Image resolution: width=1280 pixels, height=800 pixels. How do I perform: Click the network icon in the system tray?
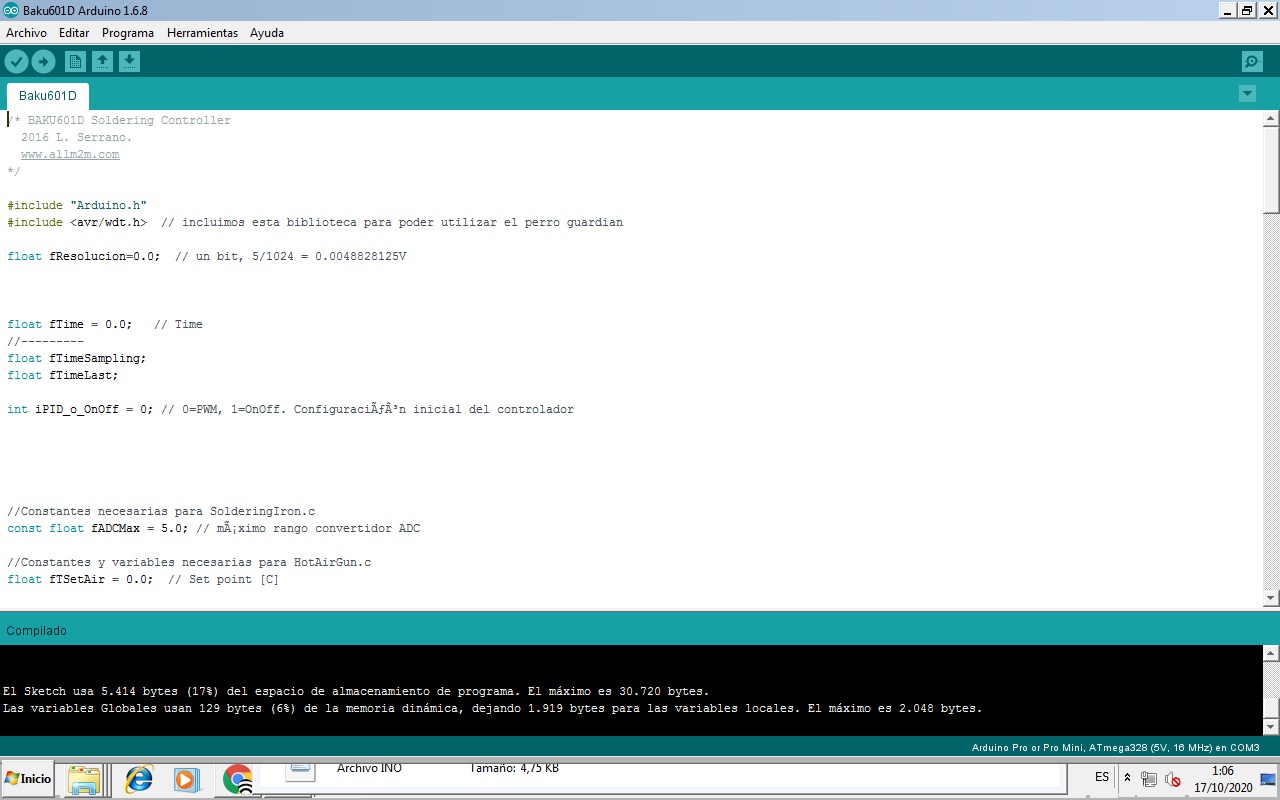click(1149, 779)
